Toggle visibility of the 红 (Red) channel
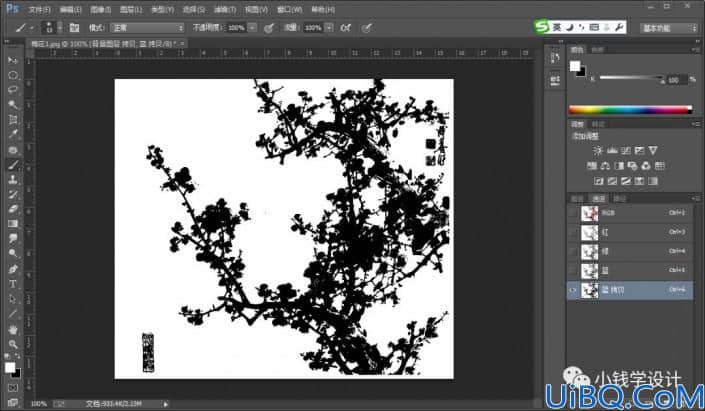The height and width of the screenshot is (411, 705). point(573,232)
